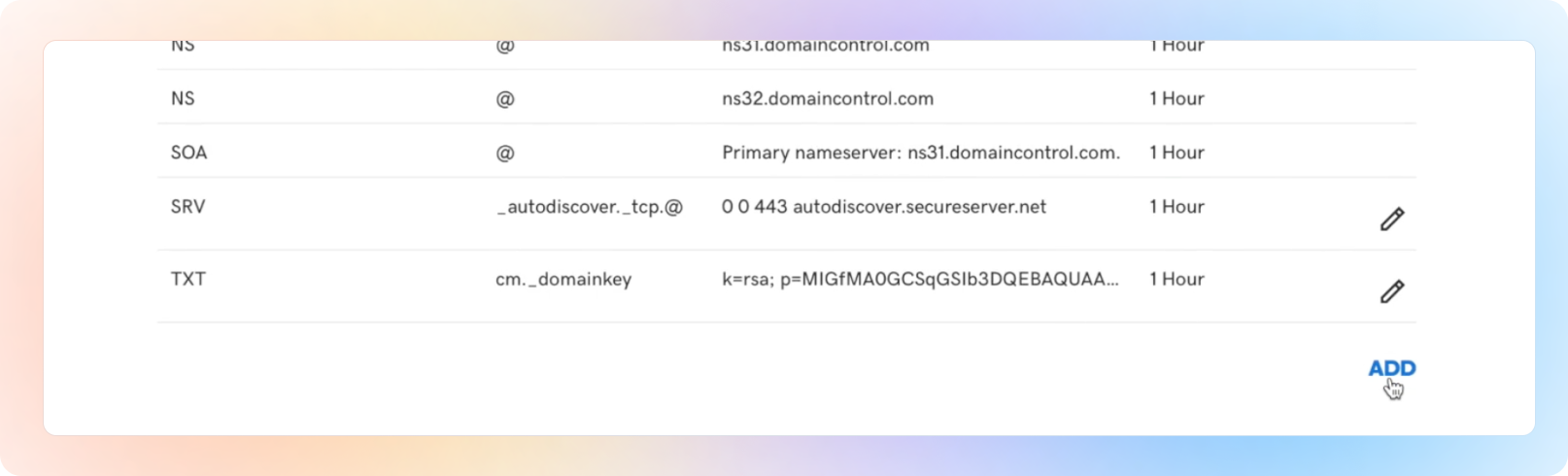Select the 0 0 443 autodiscover.secureserver.net value
Viewport: 1568px width, 476px height.
tap(884, 206)
